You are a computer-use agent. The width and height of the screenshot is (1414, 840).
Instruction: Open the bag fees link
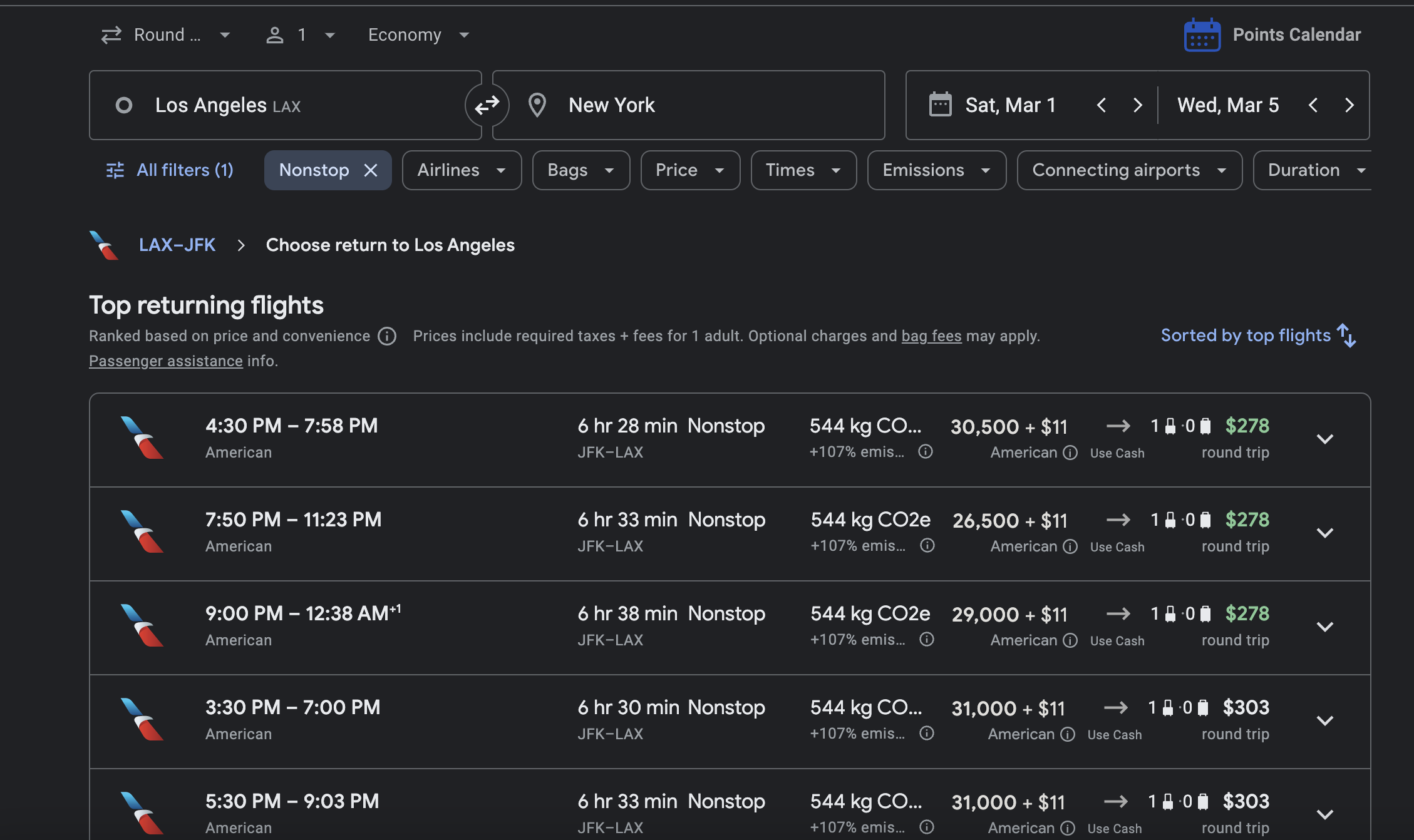(x=931, y=336)
